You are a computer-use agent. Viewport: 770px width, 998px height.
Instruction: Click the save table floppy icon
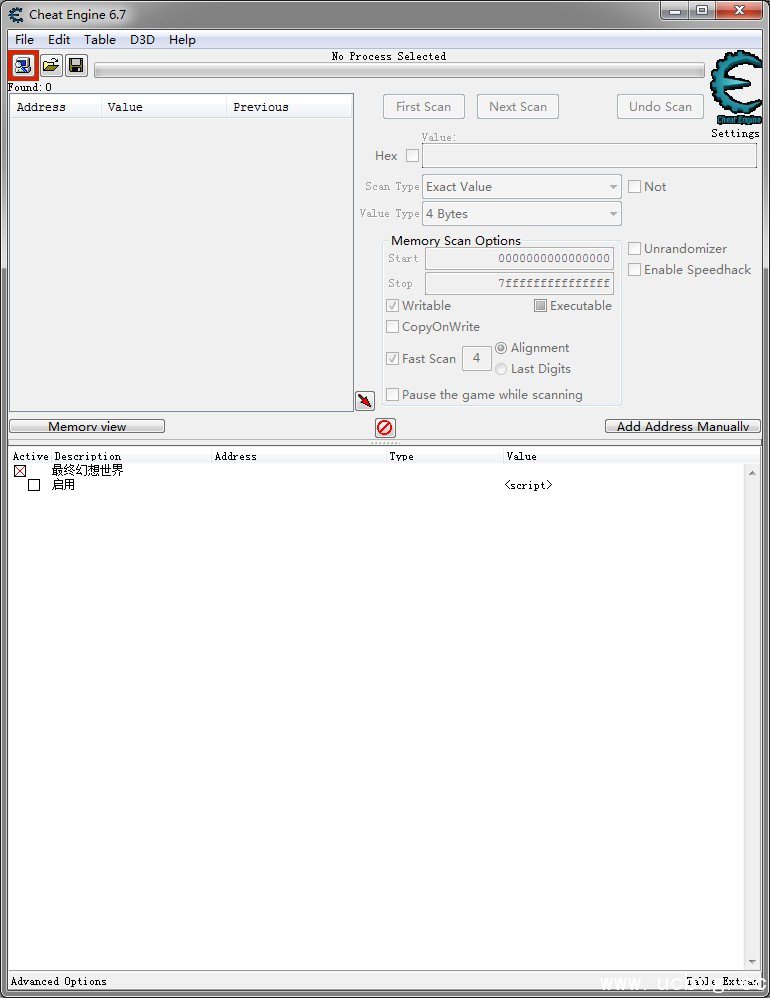76,66
